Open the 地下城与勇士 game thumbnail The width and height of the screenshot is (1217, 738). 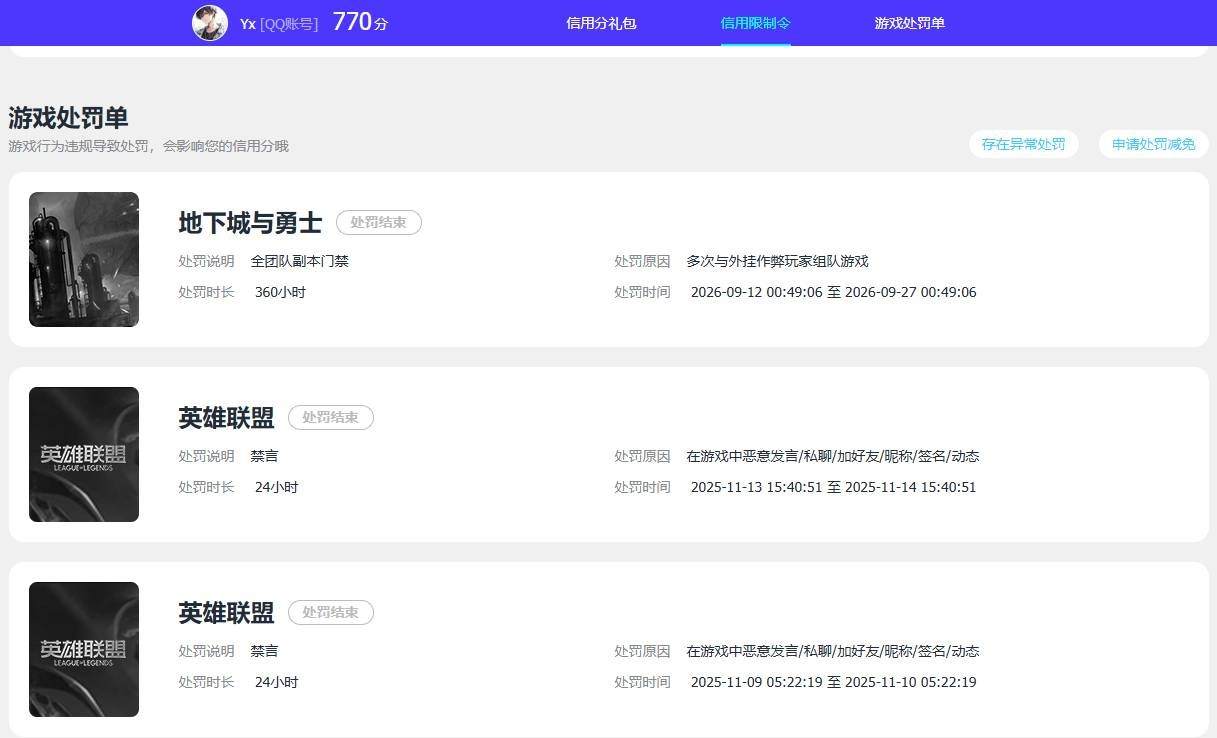84,259
